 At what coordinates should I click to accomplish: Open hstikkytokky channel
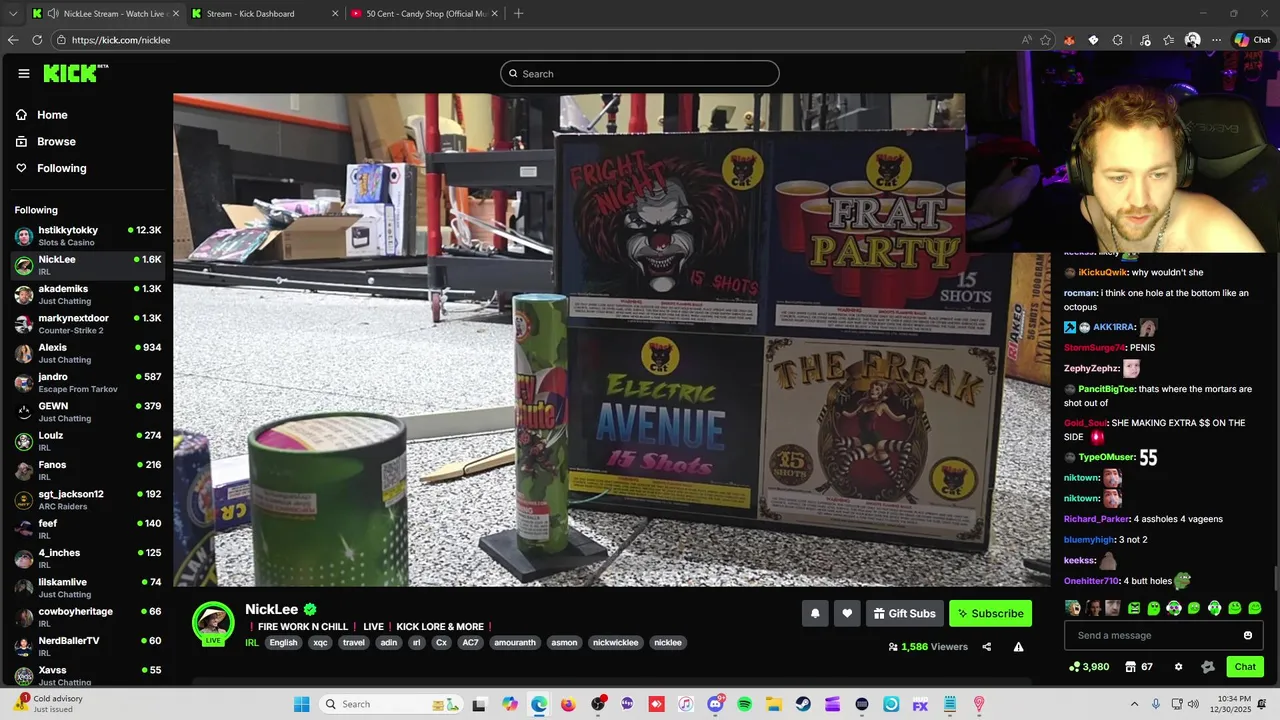coord(88,235)
